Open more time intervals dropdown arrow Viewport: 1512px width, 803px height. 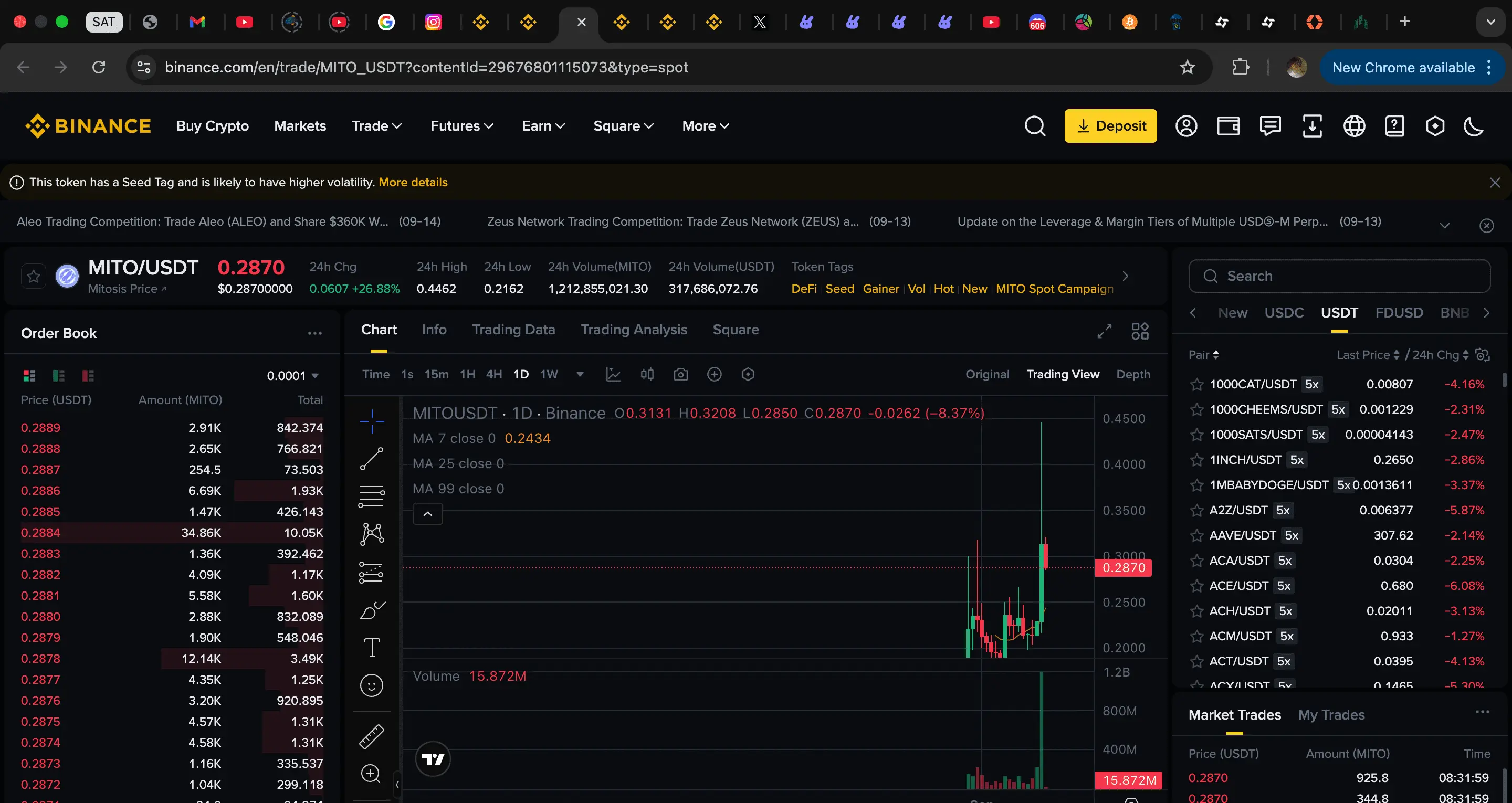[x=580, y=375]
